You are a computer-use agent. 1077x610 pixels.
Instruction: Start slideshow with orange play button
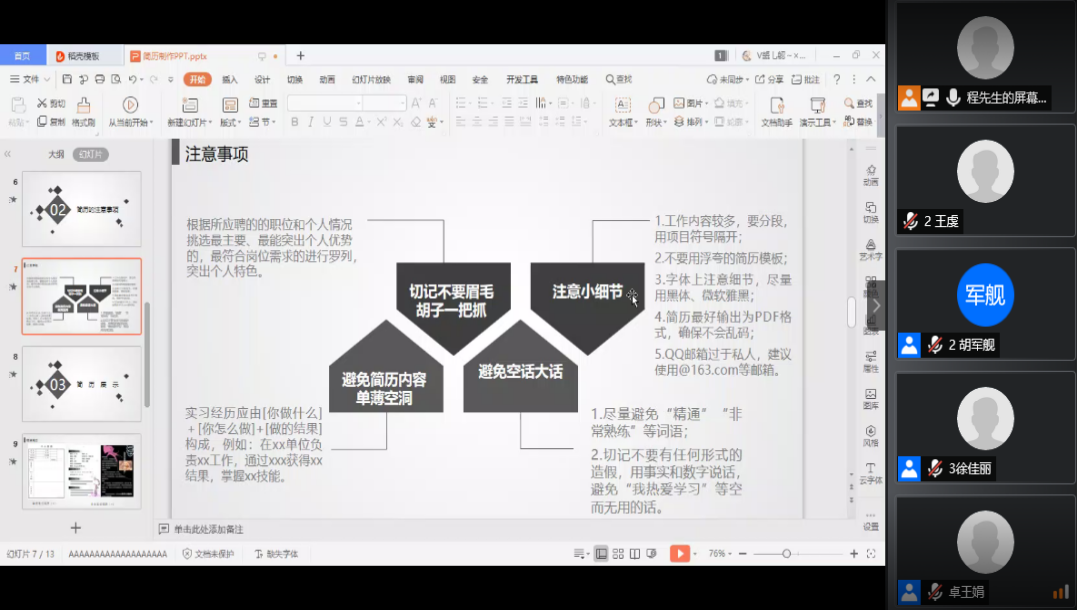point(680,553)
